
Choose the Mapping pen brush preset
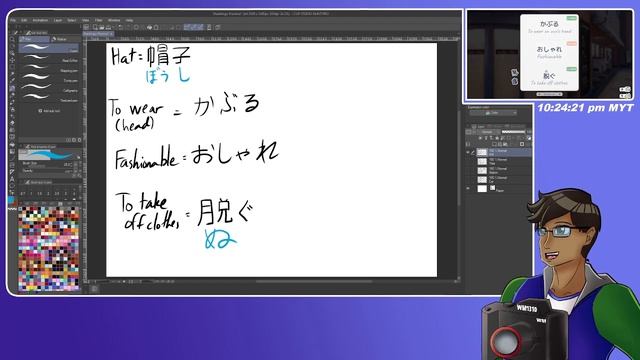49,69
